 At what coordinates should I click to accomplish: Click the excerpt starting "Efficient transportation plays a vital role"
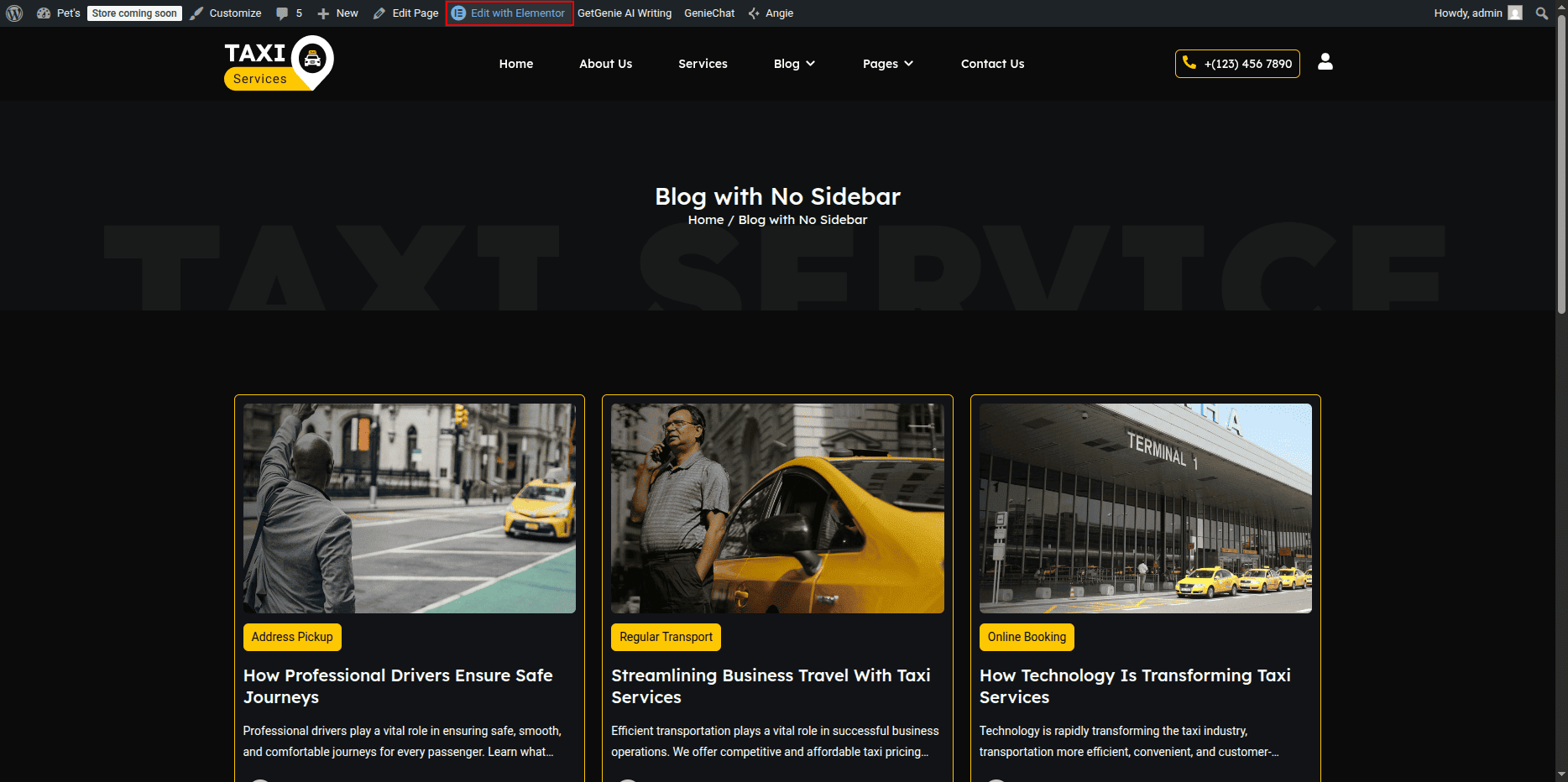pyautogui.click(x=775, y=742)
